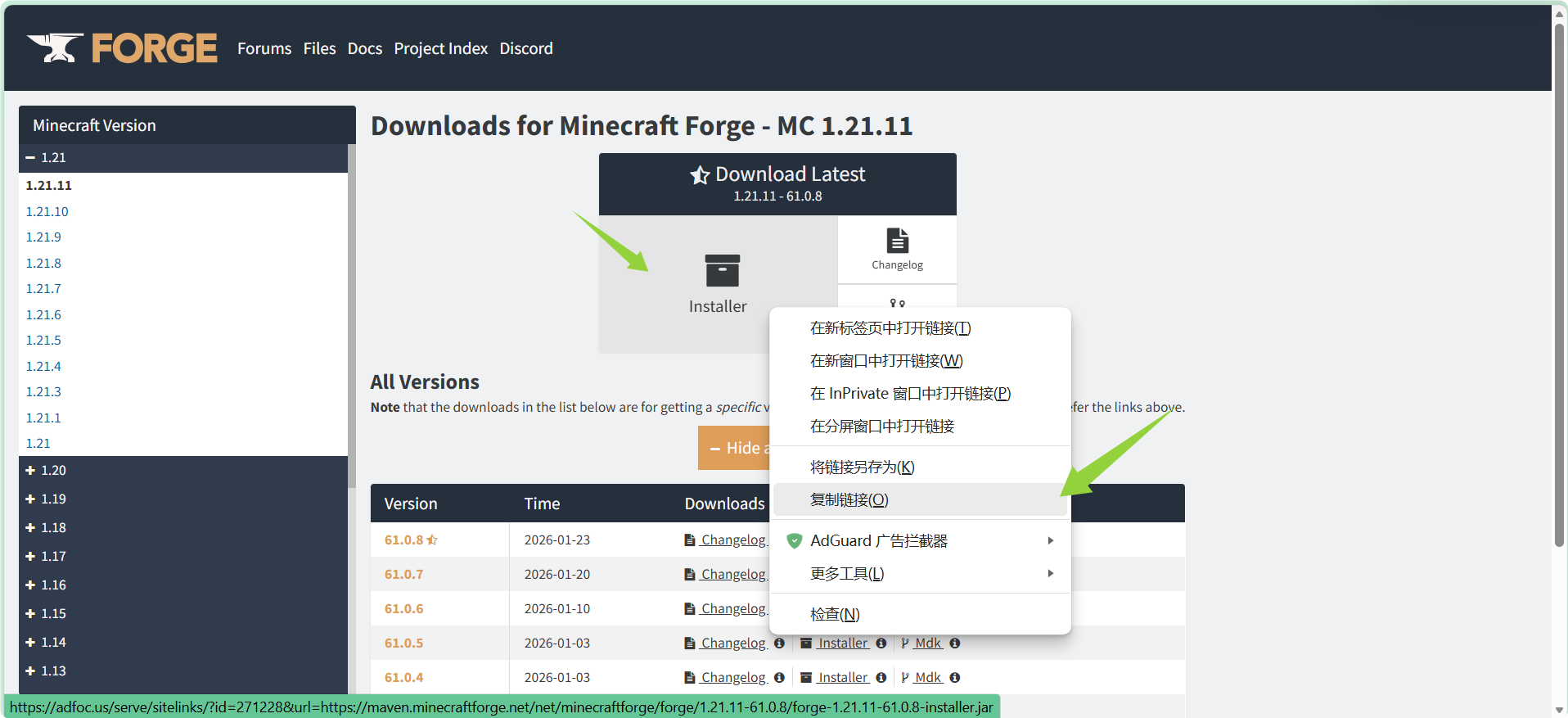The image size is (1568, 718).
Task: Choose 在 InPrivate 窗口中打开链接
Action: coord(920,393)
